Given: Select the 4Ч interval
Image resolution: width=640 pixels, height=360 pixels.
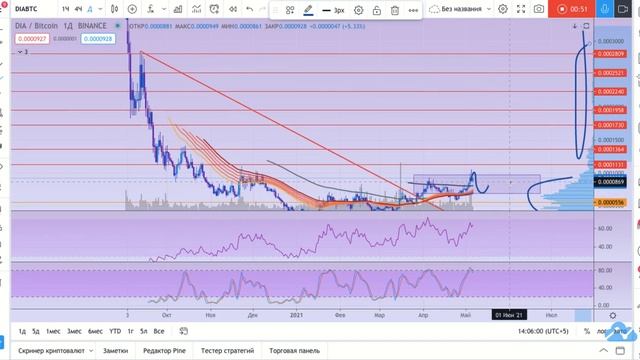Looking at the screenshot, I should tap(78, 9).
